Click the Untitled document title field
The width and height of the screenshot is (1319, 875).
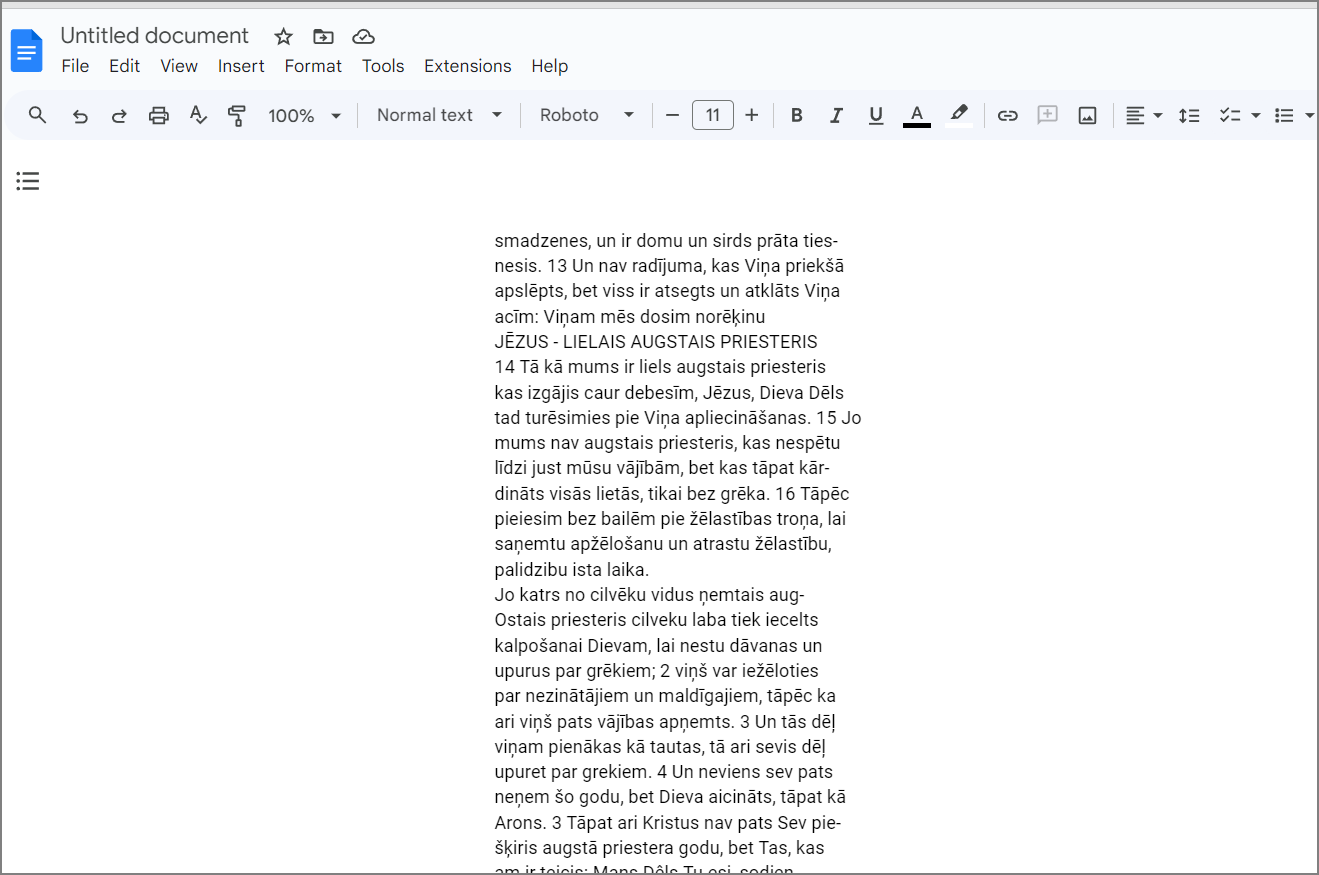pyautogui.click(x=154, y=36)
